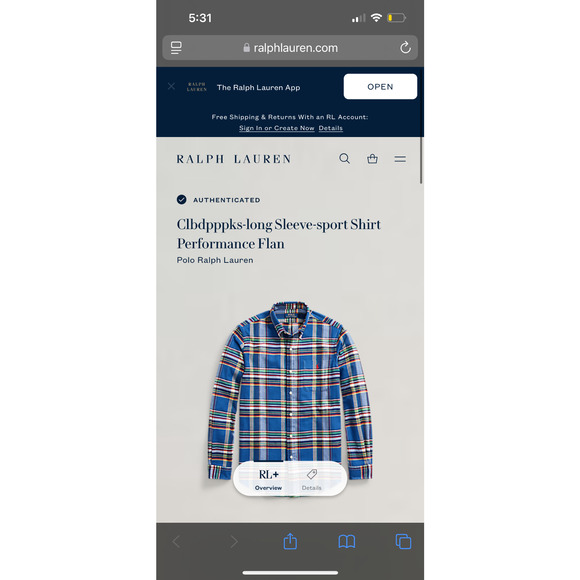The image size is (580, 580).
Task: Switch to the Details tab
Action: pos(311,479)
